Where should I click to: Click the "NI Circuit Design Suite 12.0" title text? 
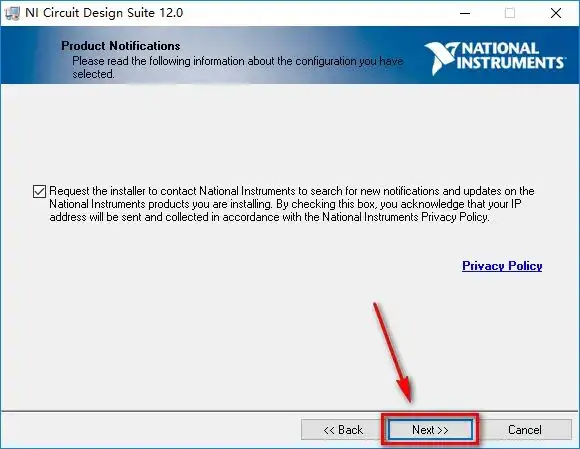pyautogui.click(x=104, y=13)
